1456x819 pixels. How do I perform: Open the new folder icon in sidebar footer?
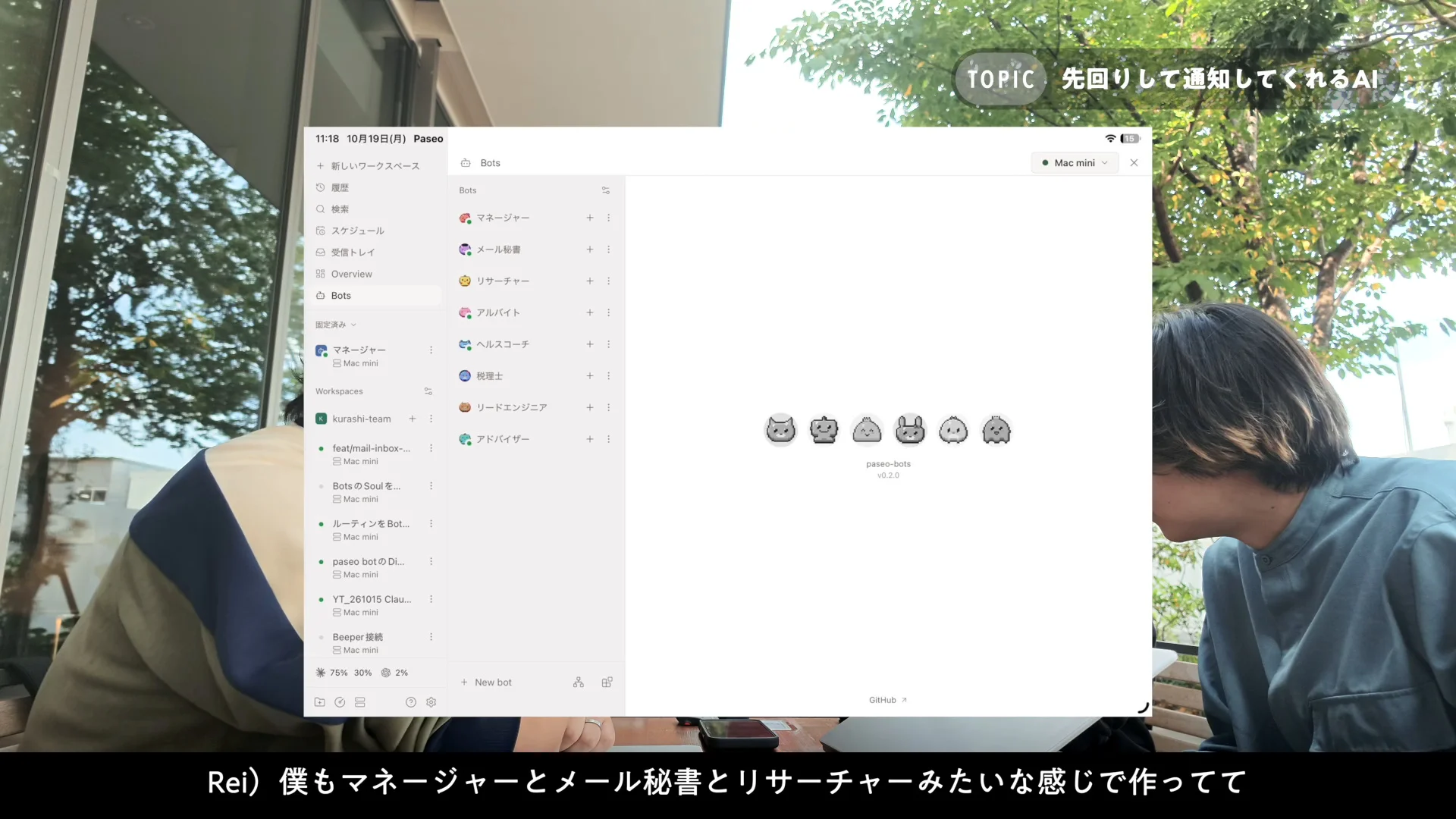pyautogui.click(x=320, y=702)
